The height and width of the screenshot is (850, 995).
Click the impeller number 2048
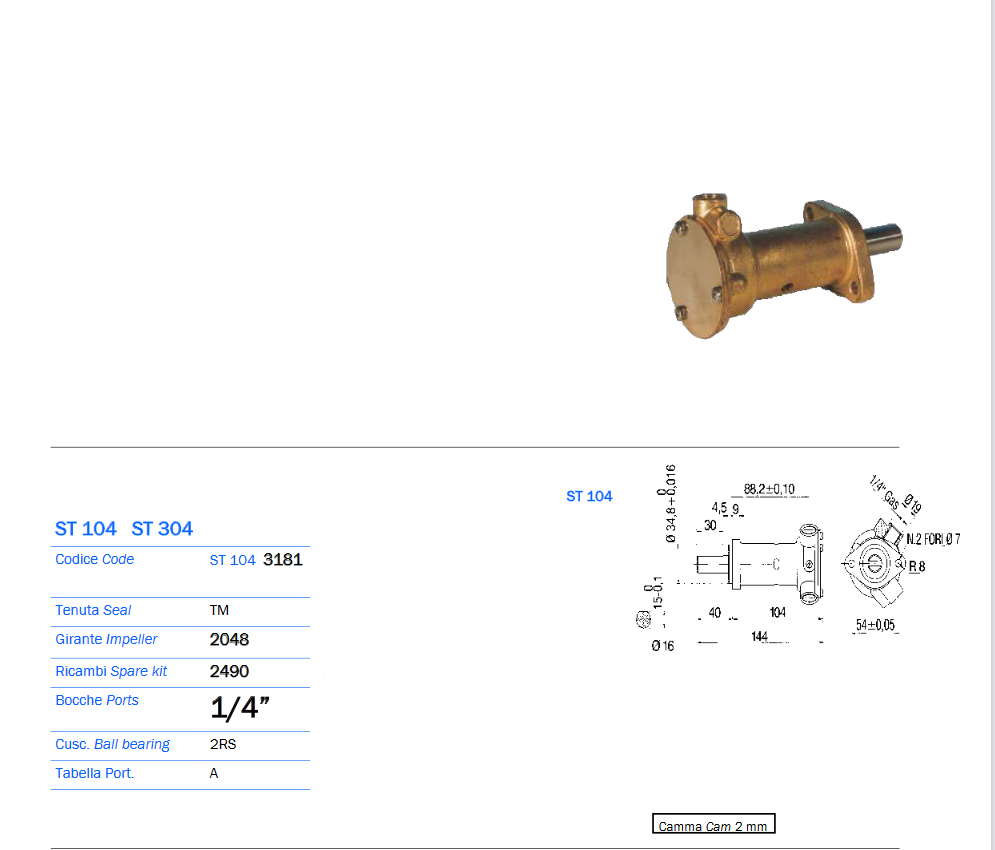(x=229, y=640)
